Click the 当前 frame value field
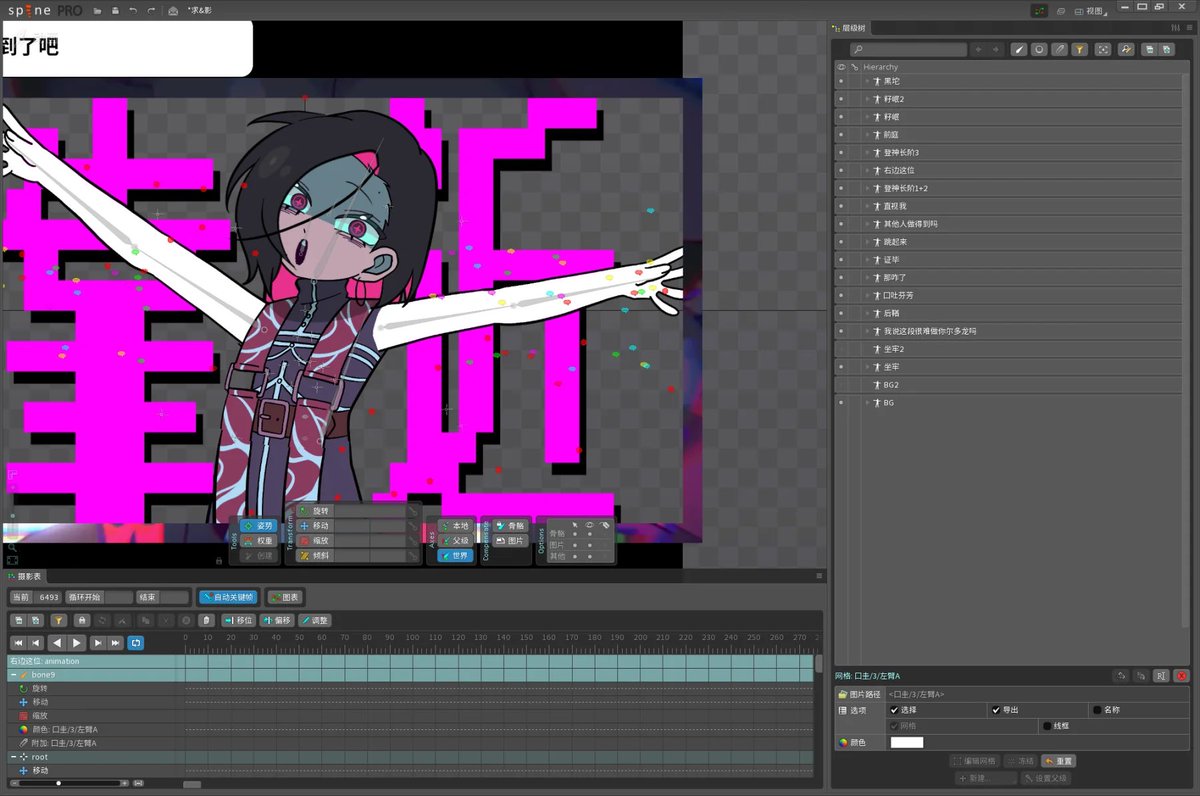 pos(48,597)
